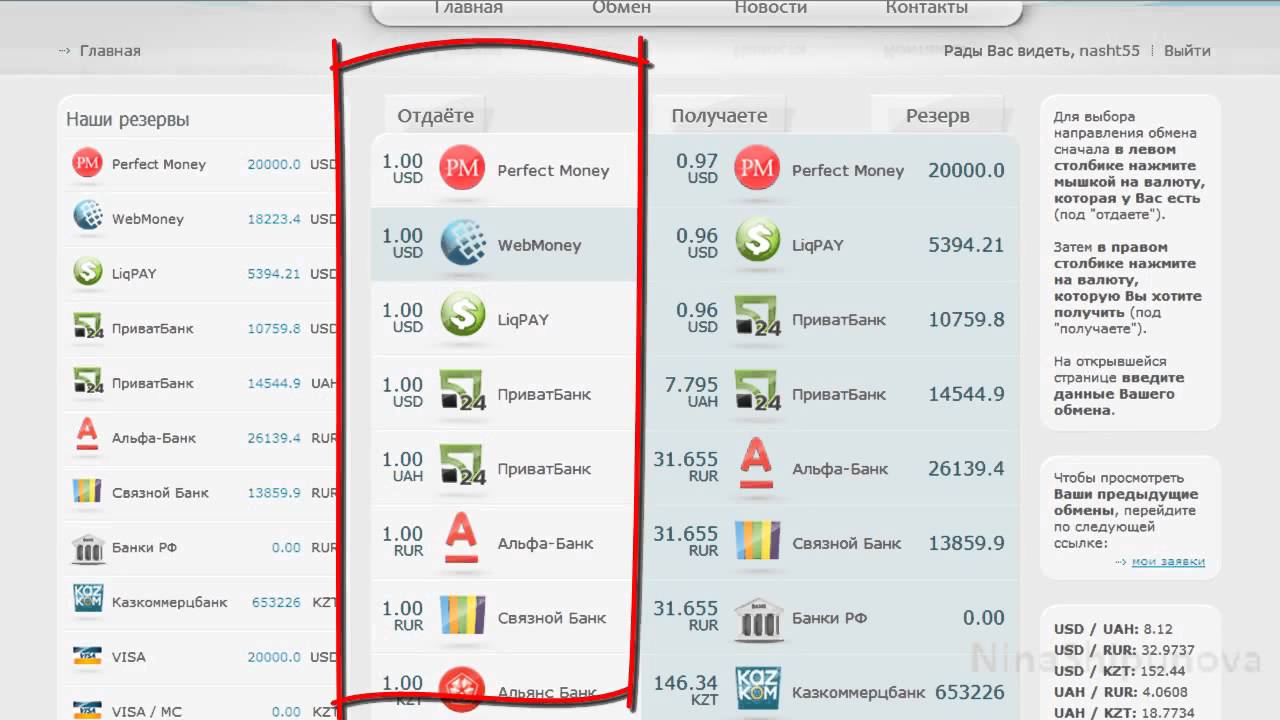The width and height of the screenshot is (1280, 720).
Task: Select the Резерв column tab
Action: tap(937, 115)
